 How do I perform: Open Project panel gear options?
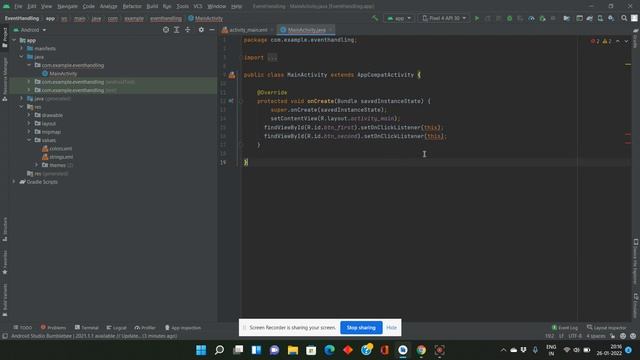201,30
